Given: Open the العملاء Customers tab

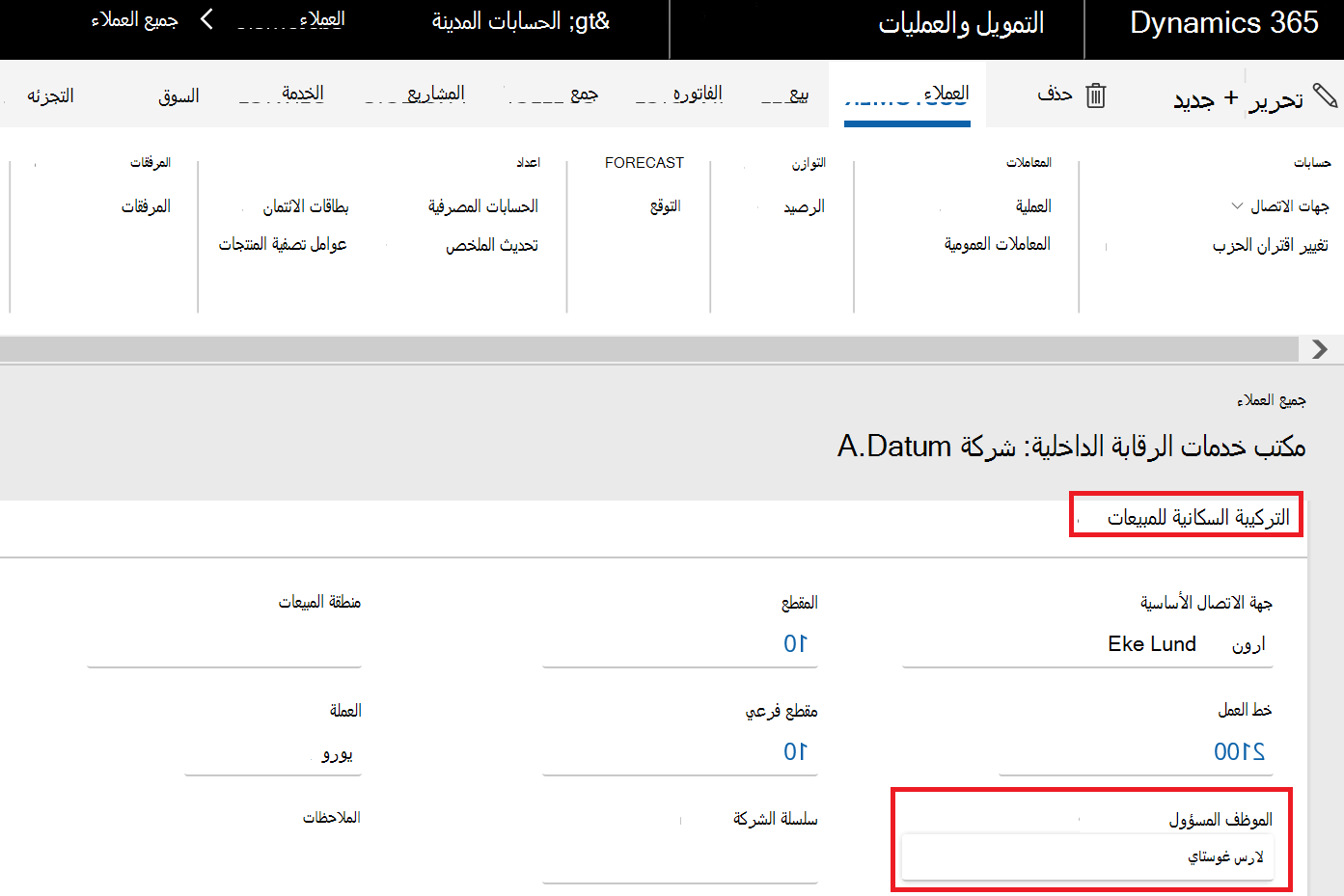Looking at the screenshot, I should (x=907, y=94).
